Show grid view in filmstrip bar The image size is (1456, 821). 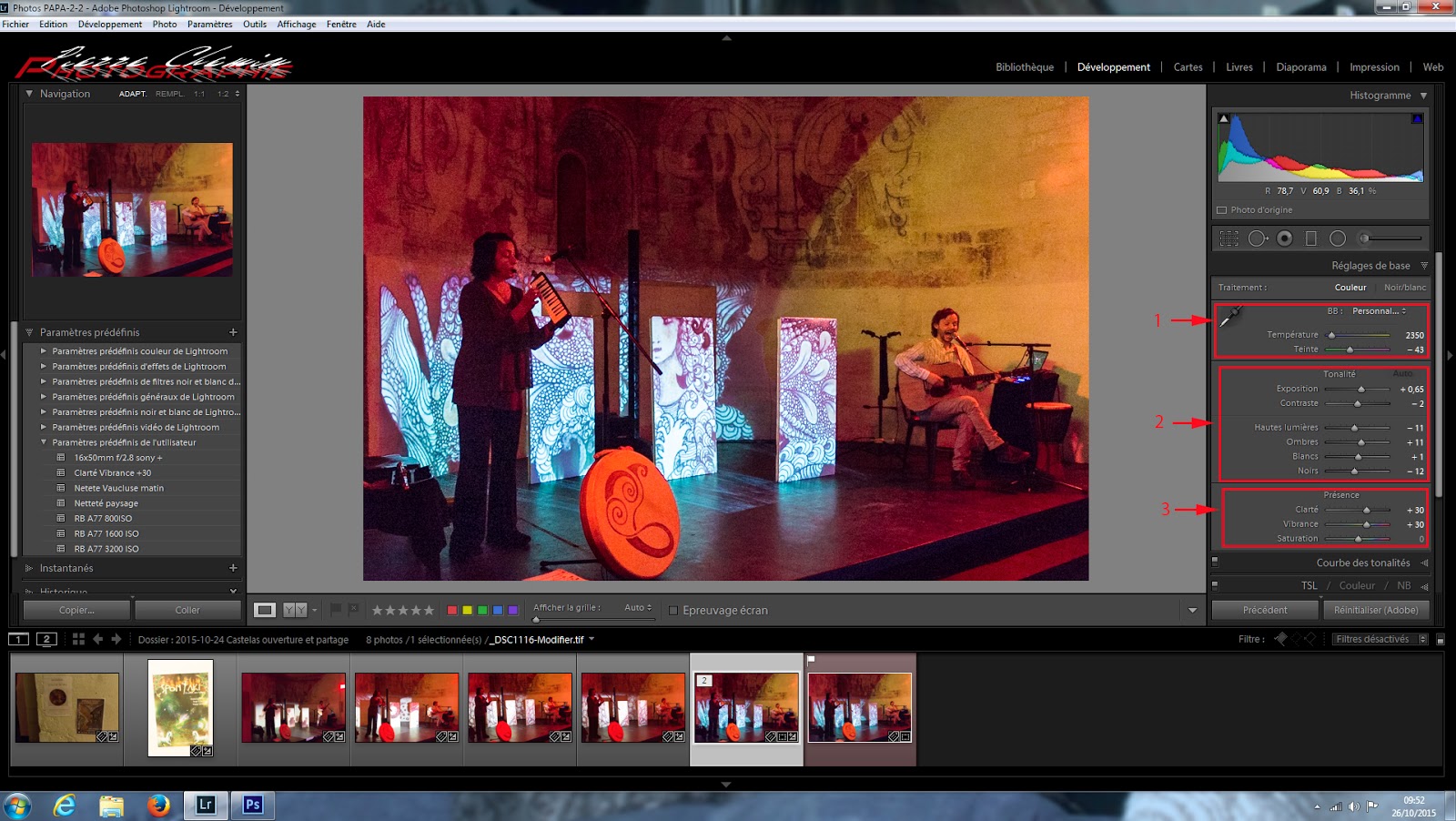pyautogui.click(x=78, y=639)
